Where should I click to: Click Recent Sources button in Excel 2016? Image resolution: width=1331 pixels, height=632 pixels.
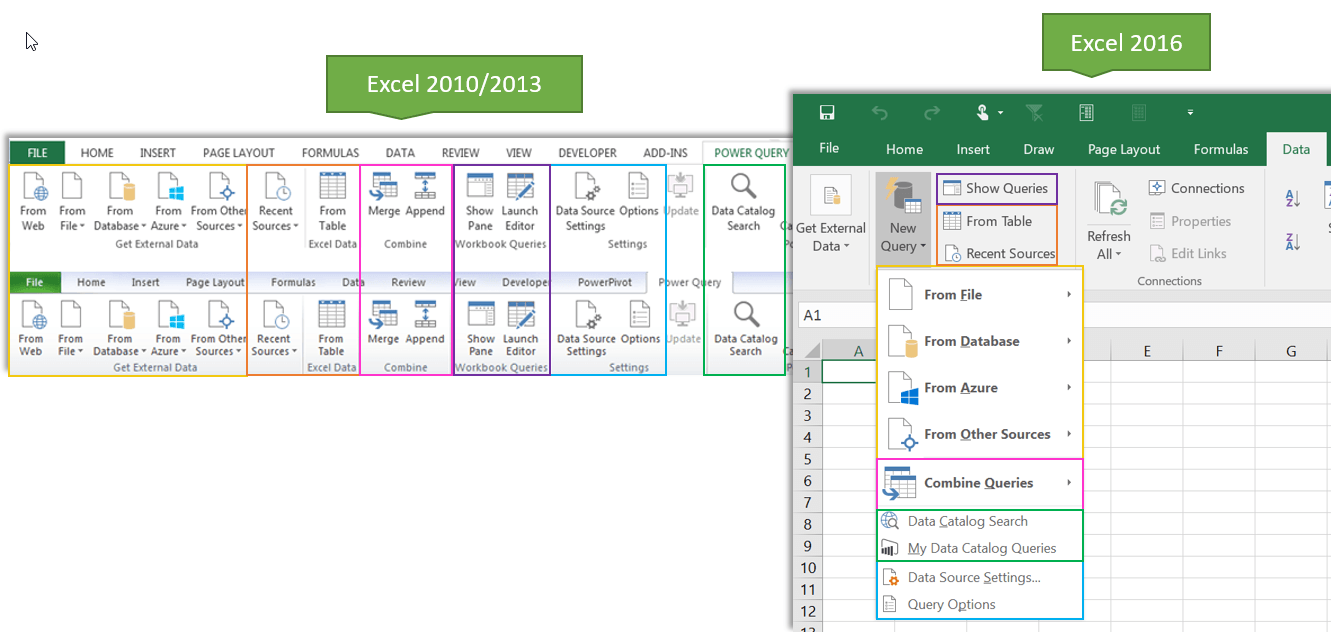click(999, 253)
